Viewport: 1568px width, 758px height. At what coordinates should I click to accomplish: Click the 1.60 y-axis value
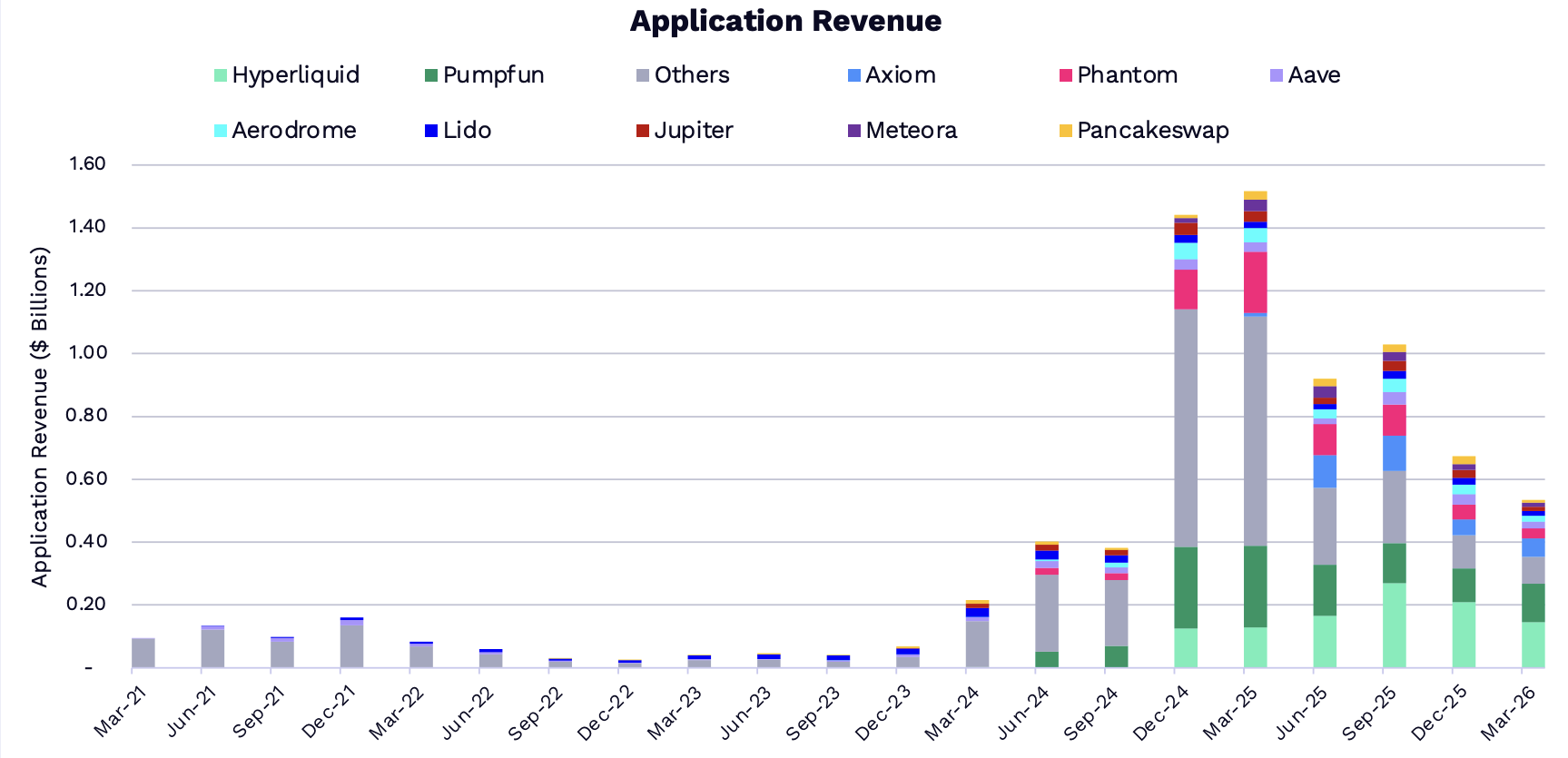(87, 164)
